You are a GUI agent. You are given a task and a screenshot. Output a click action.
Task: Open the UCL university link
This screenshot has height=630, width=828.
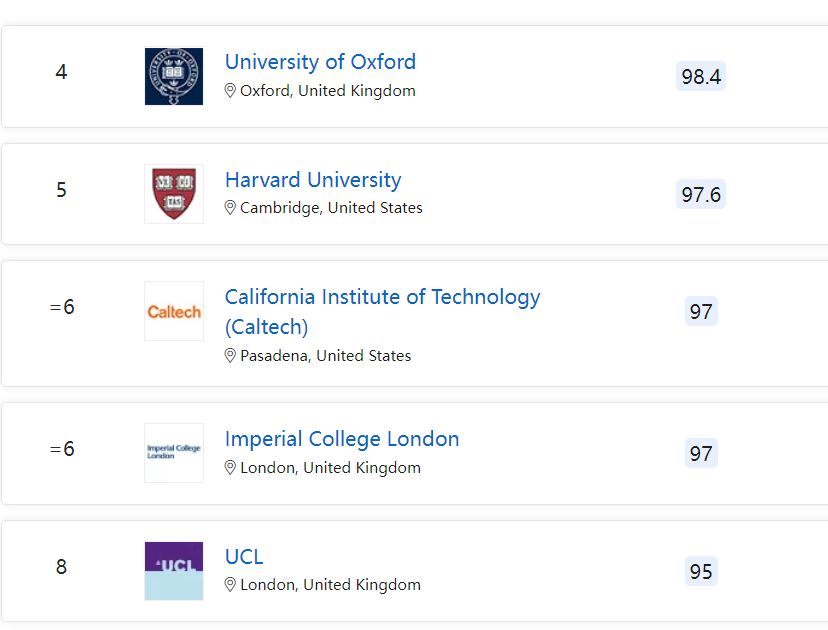pos(244,557)
